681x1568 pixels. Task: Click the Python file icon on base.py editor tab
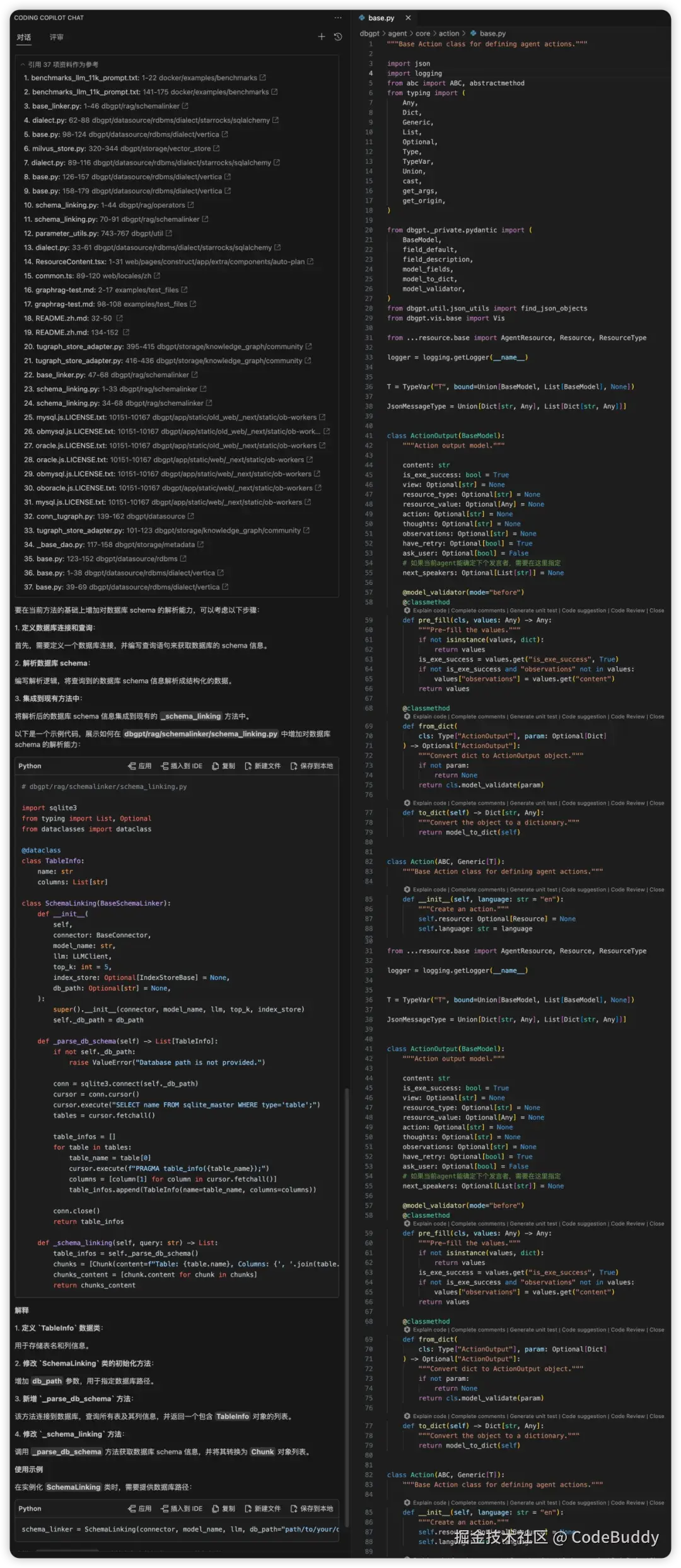[362, 18]
